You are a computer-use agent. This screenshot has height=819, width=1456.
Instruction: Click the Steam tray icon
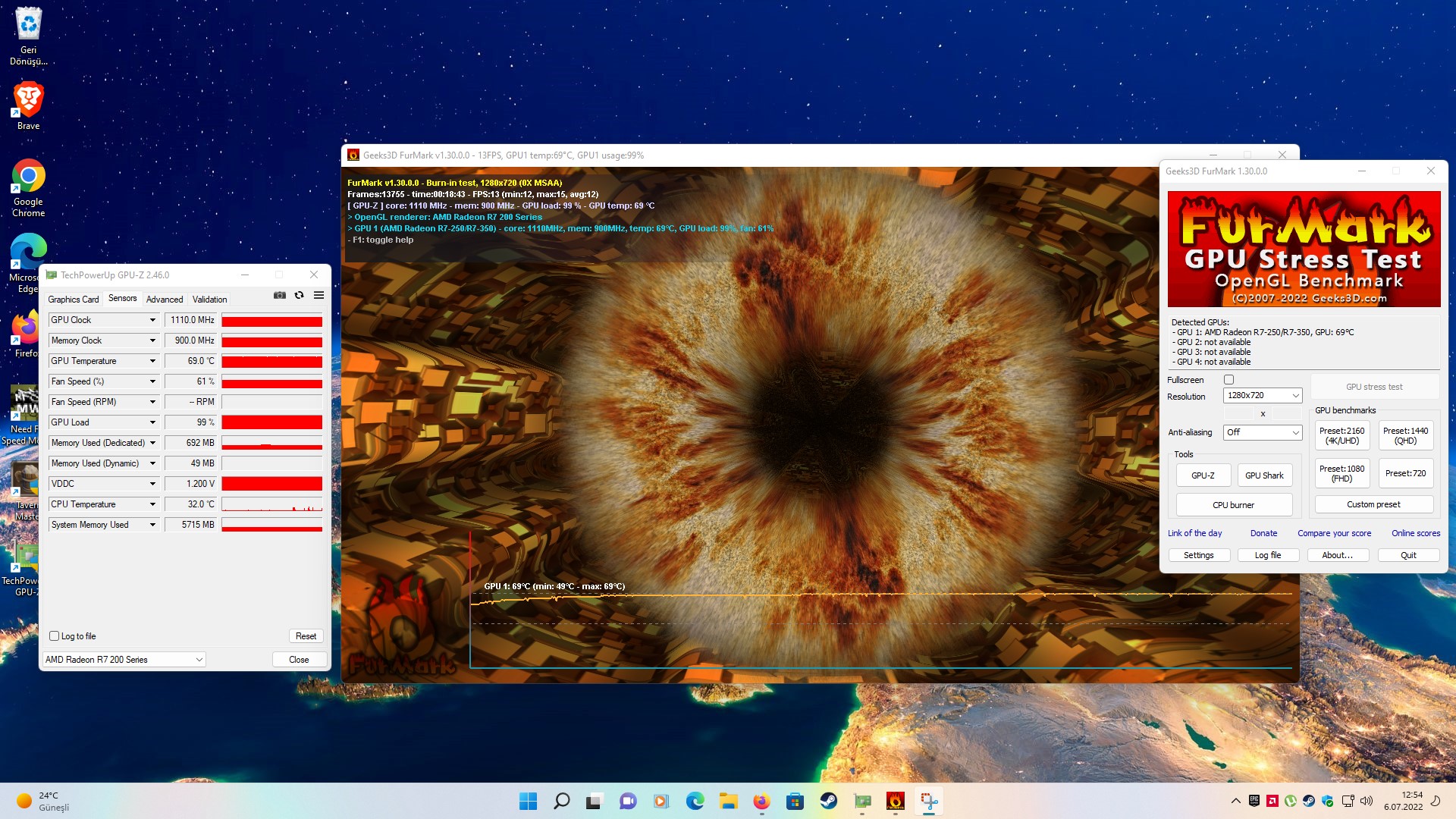click(x=1309, y=801)
